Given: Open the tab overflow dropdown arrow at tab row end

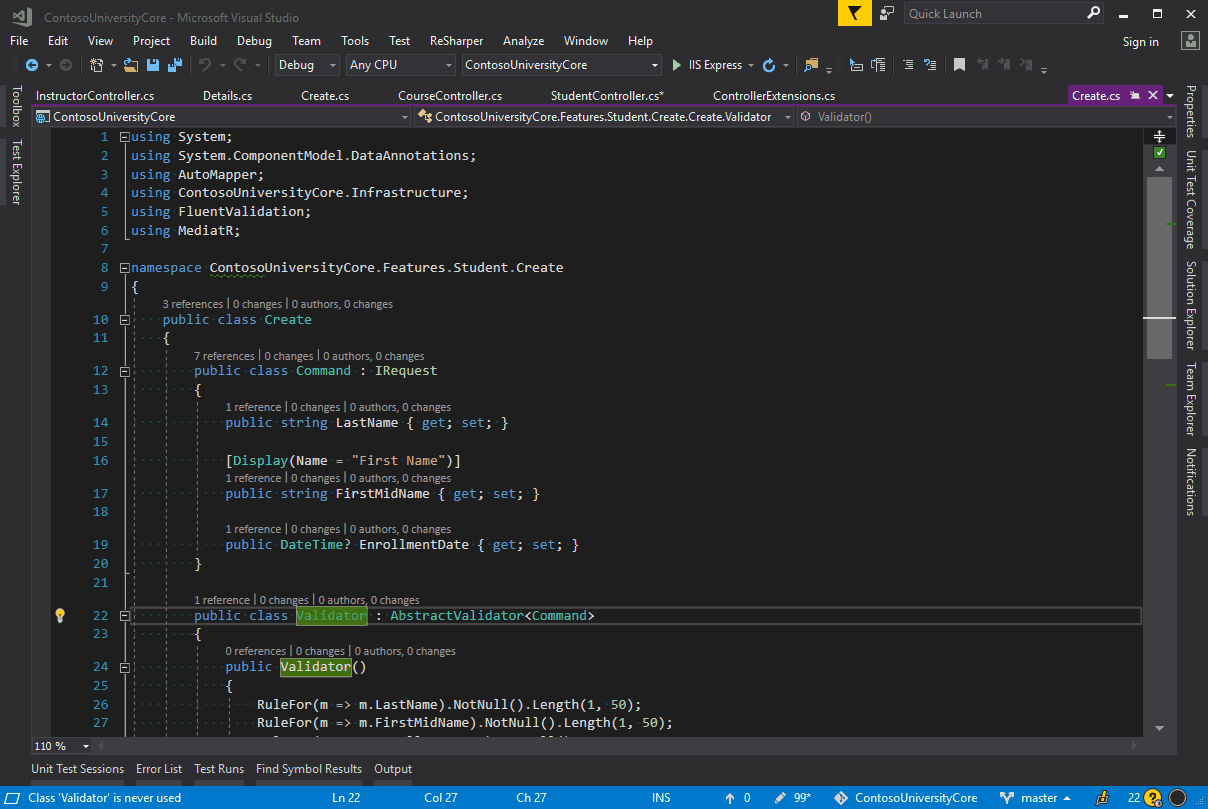Looking at the screenshot, I should coord(1171,96).
